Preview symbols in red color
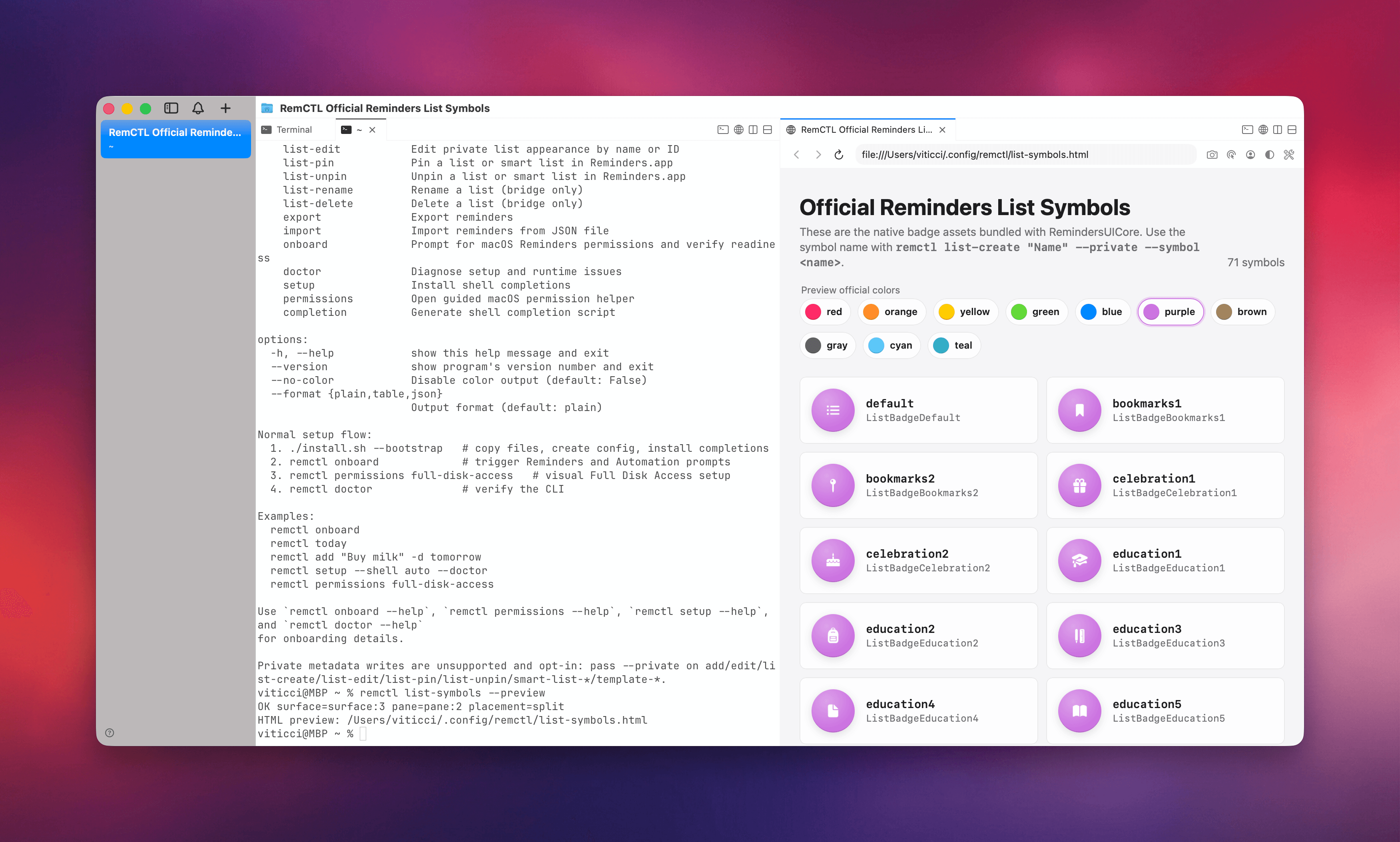This screenshot has height=842, width=1400. 825,312
